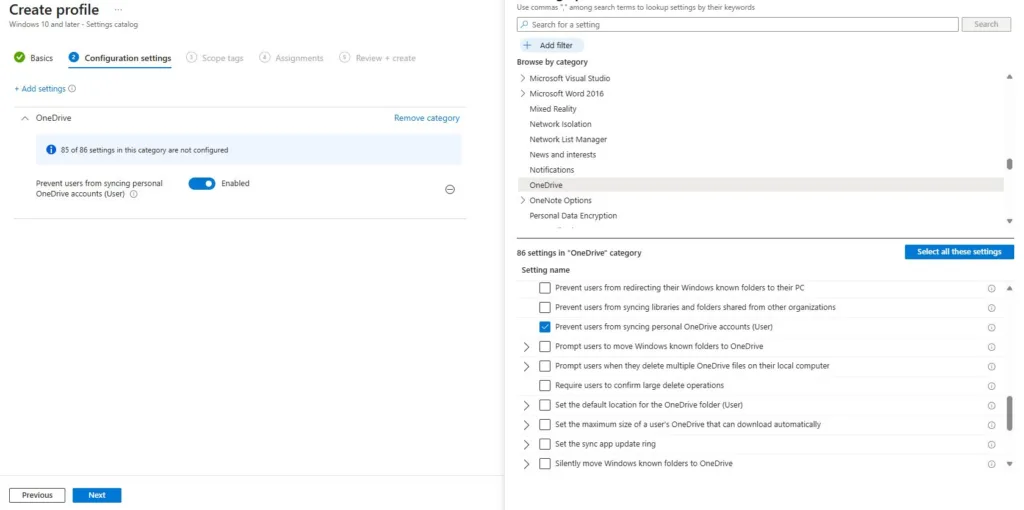Disable the Prevent users from syncing personal accounts toggle
This screenshot has width=1024, height=510.
202,183
